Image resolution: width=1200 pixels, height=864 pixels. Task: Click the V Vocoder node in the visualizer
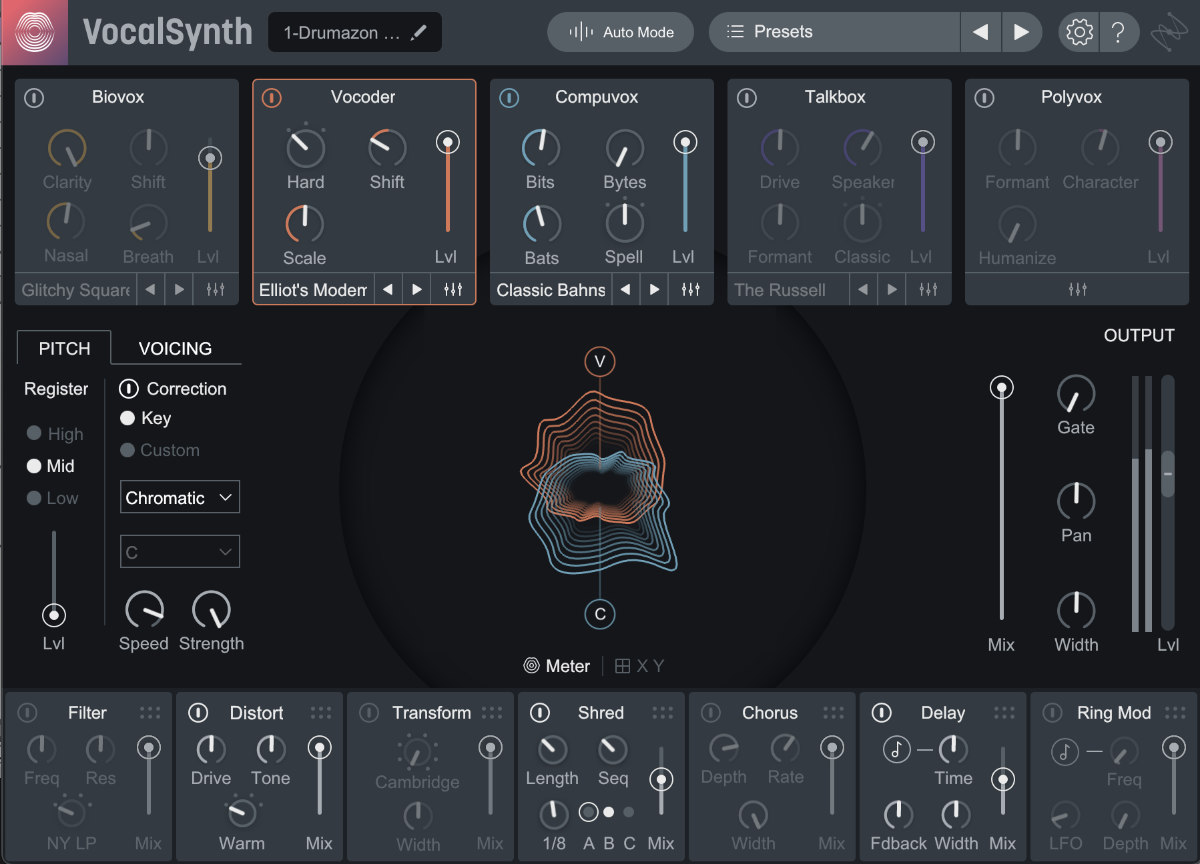pyautogui.click(x=600, y=361)
